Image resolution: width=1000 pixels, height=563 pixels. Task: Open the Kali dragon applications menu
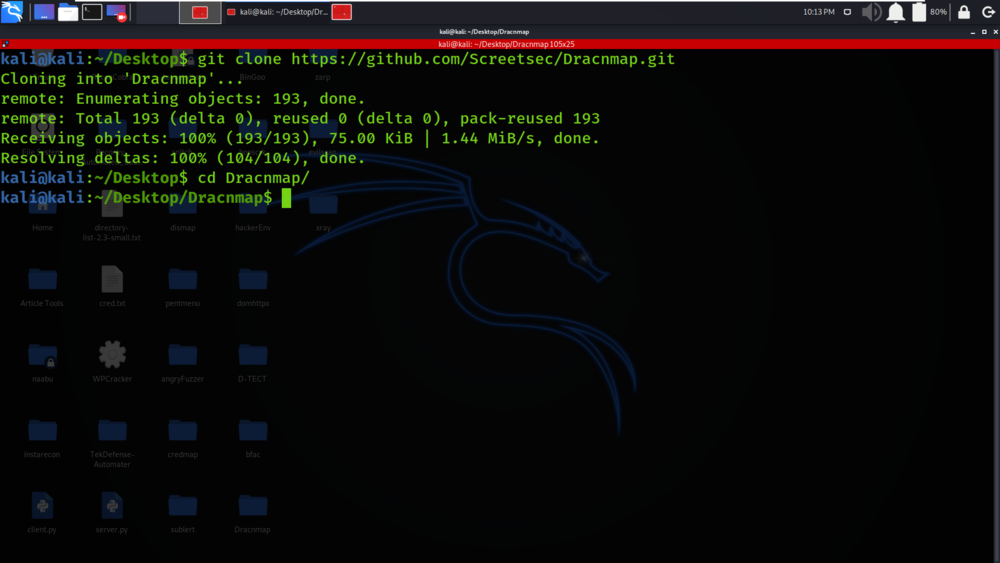coord(11,11)
